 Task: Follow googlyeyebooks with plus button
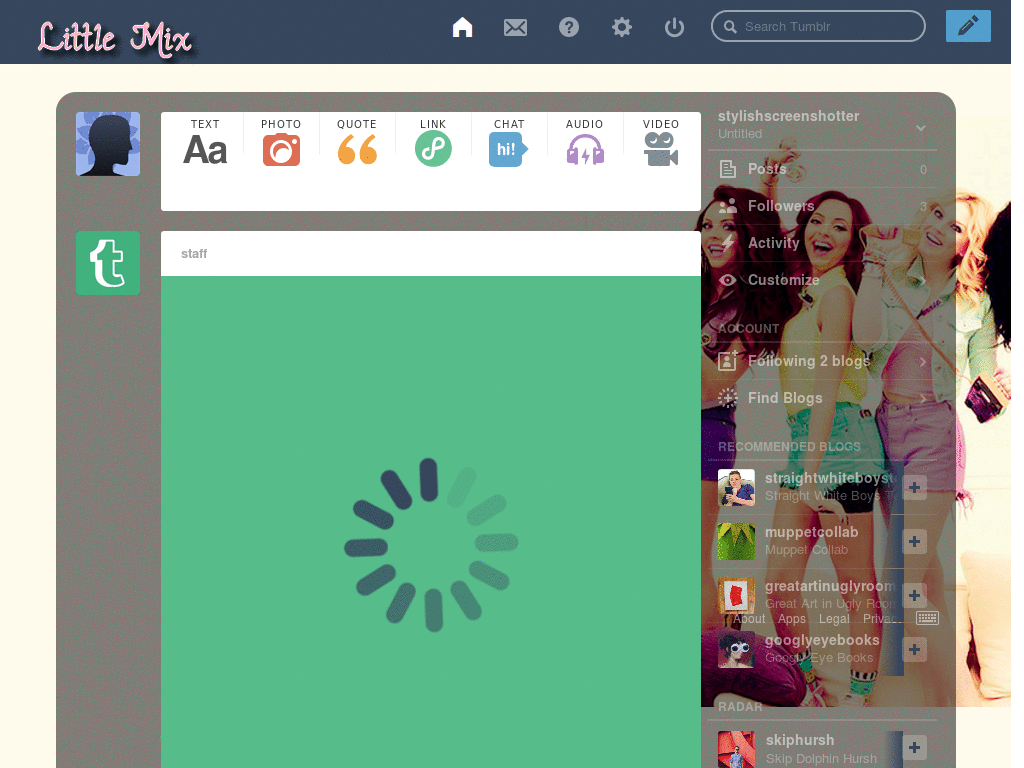click(914, 649)
